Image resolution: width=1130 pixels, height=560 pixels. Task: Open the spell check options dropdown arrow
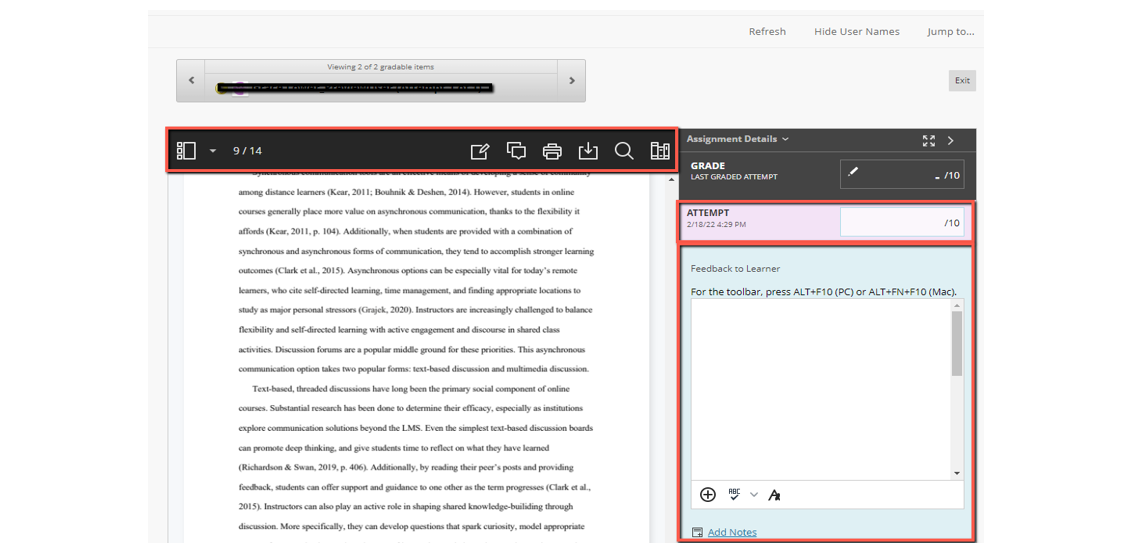[x=754, y=494]
